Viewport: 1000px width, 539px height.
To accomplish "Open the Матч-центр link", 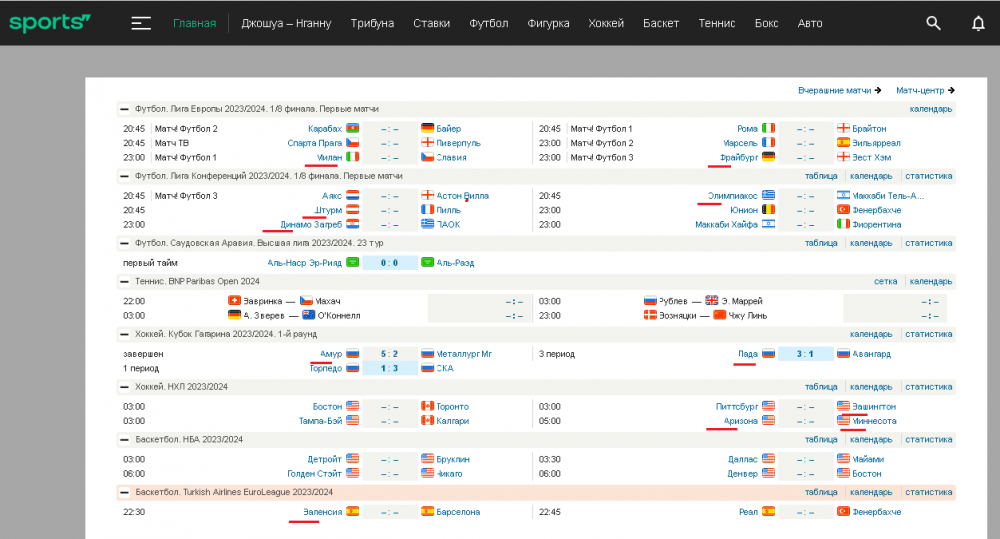I will pos(924,90).
